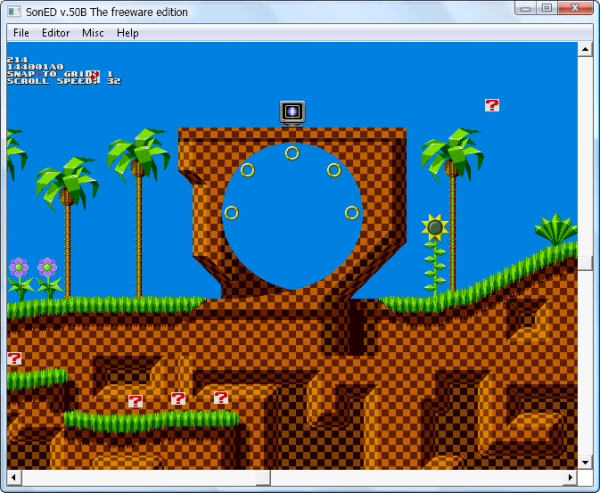This screenshot has height=493, width=600.
Task: Click the horizontal scrollbar left arrow
Action: [x=14, y=477]
